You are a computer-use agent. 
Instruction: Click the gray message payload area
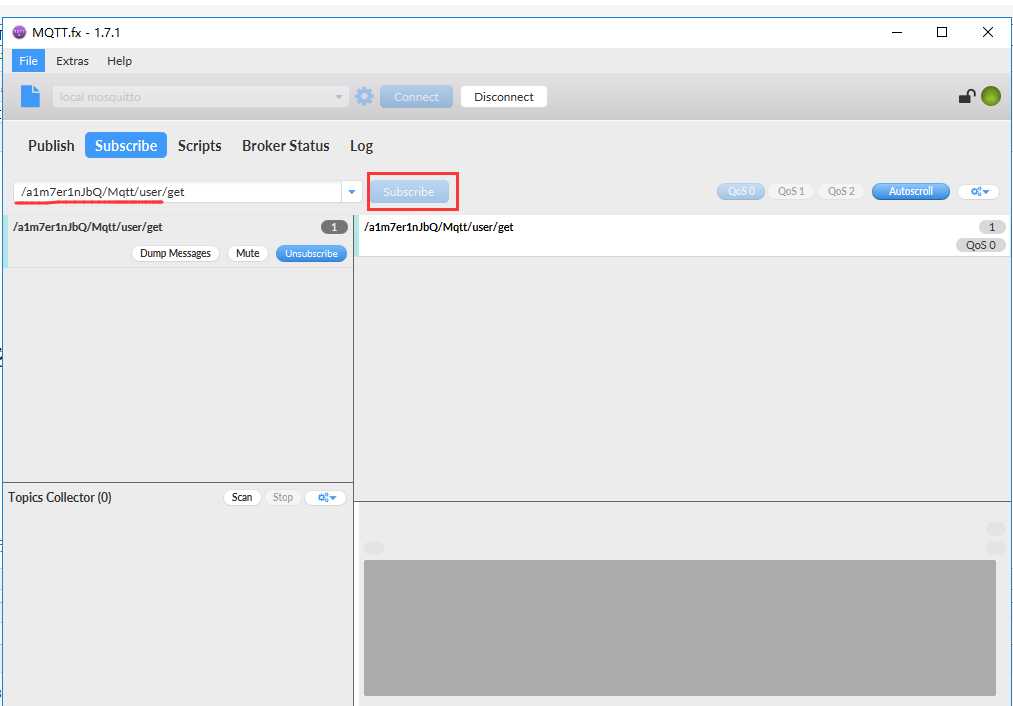click(680, 628)
